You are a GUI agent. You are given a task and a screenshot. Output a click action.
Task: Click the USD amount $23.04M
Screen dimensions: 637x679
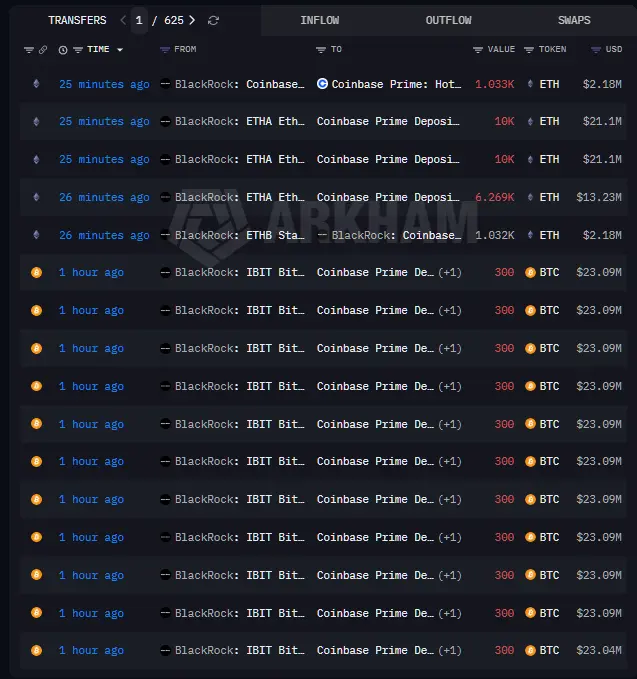pyautogui.click(x=599, y=650)
